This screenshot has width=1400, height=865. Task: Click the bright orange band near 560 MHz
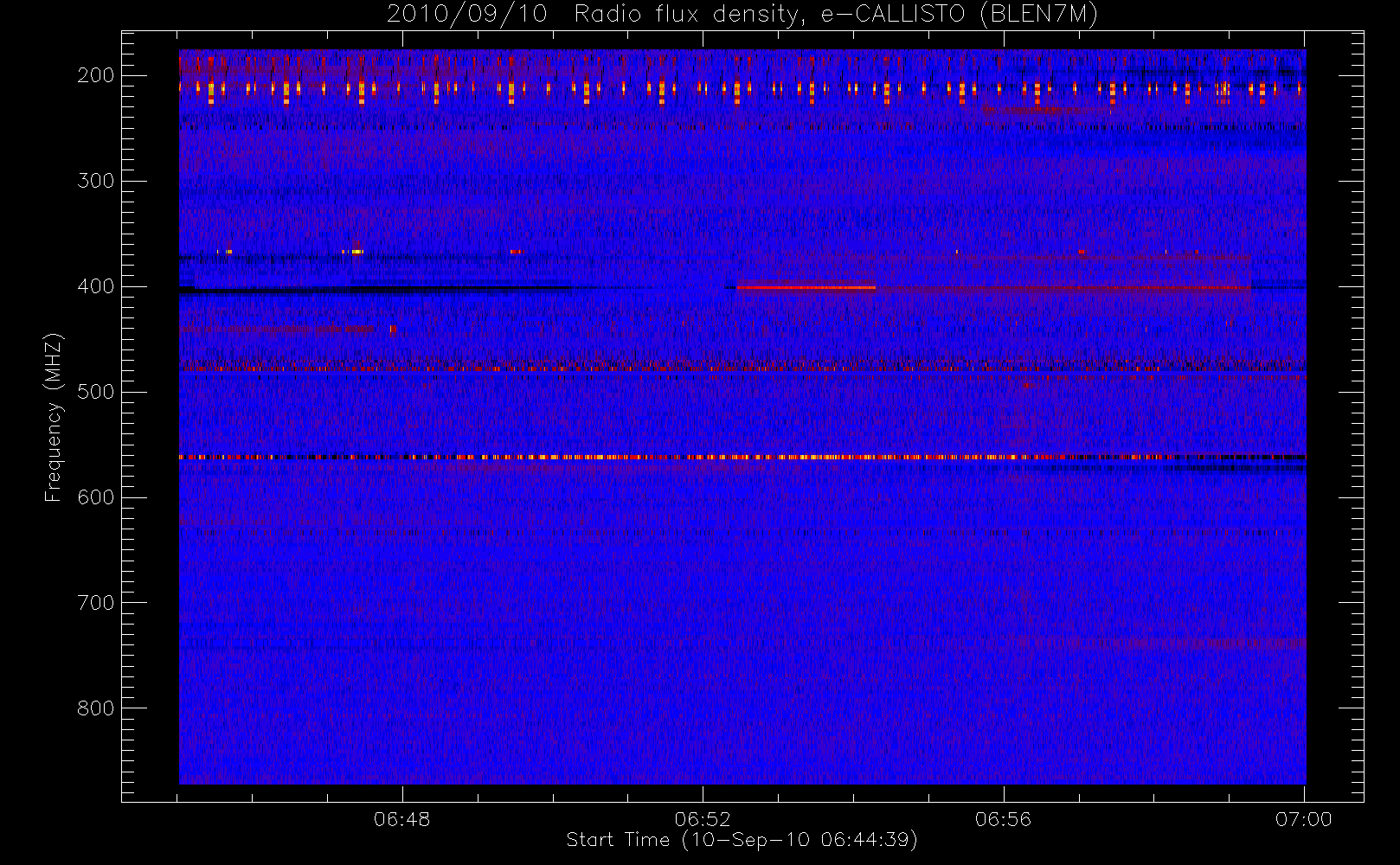pos(742,457)
